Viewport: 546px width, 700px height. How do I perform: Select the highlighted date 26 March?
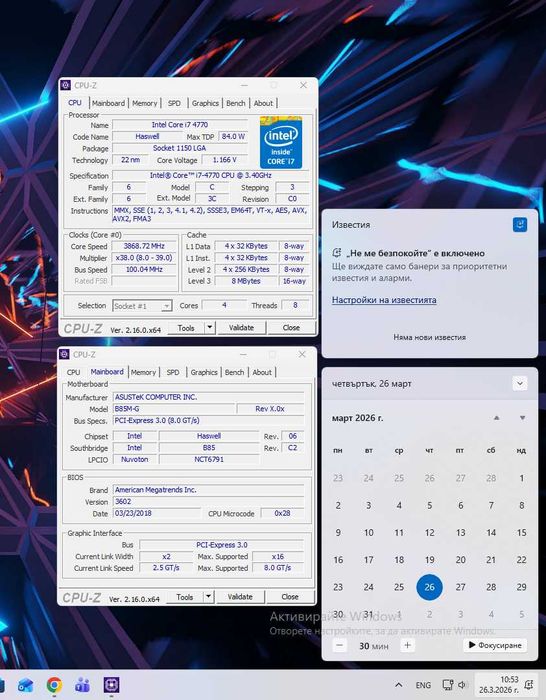point(429,587)
